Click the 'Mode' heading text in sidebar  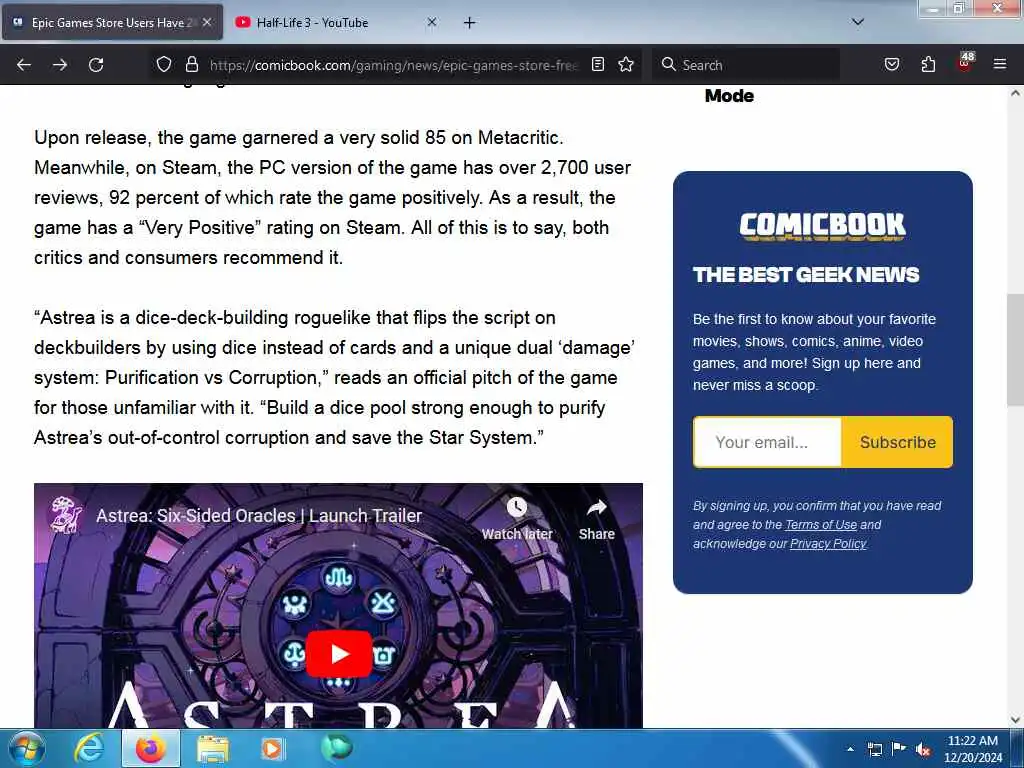729,96
